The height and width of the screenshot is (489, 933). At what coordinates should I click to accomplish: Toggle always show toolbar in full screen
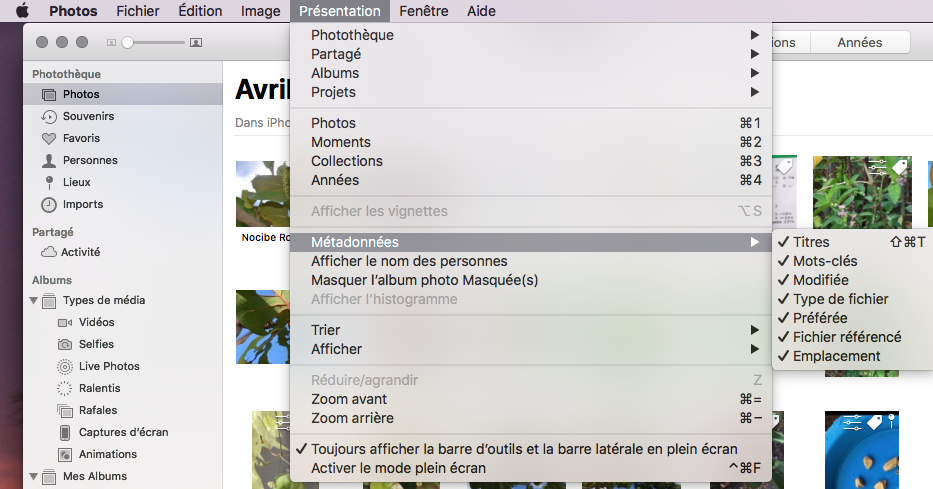click(x=531, y=449)
